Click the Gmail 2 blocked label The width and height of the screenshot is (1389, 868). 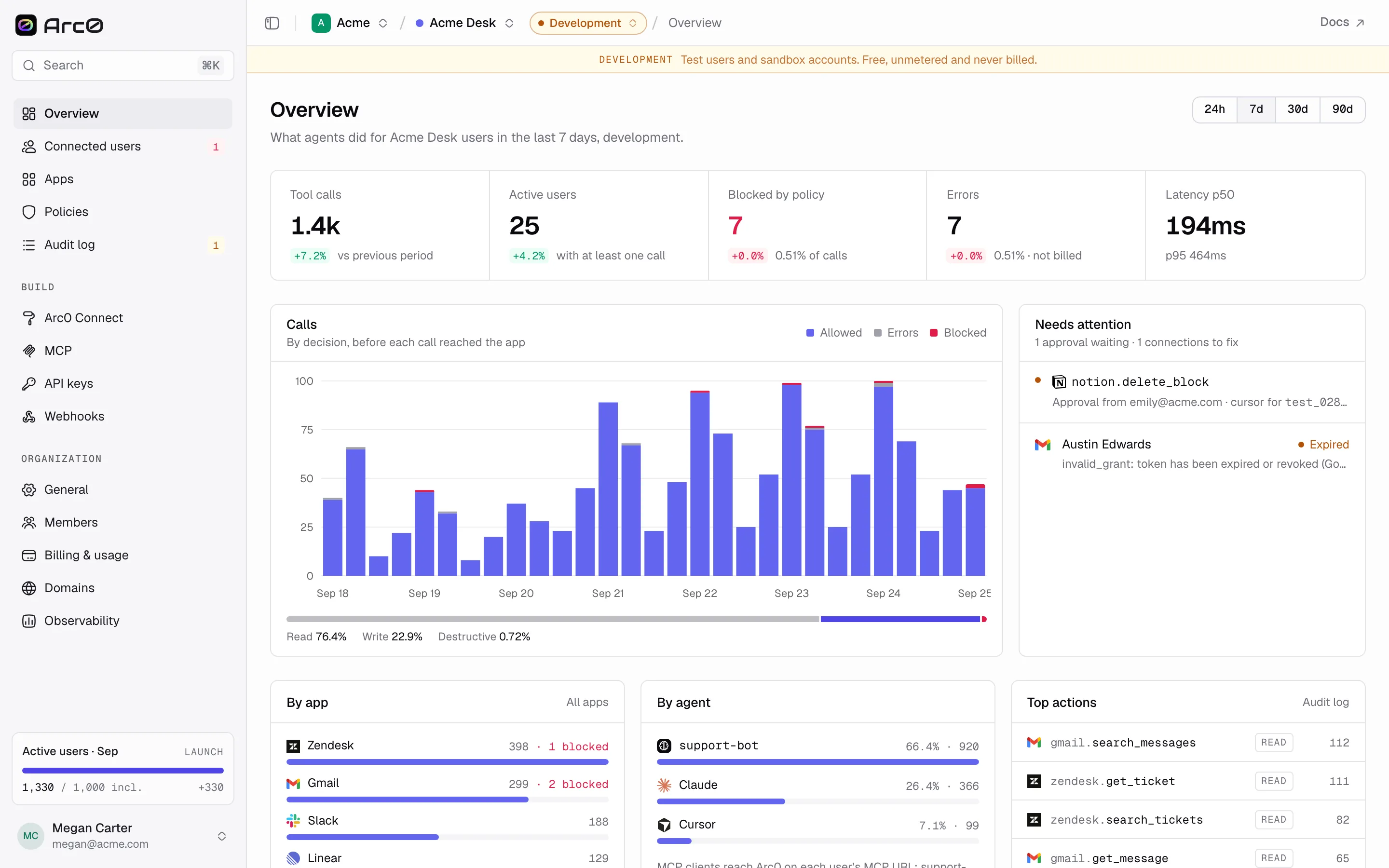click(x=578, y=784)
